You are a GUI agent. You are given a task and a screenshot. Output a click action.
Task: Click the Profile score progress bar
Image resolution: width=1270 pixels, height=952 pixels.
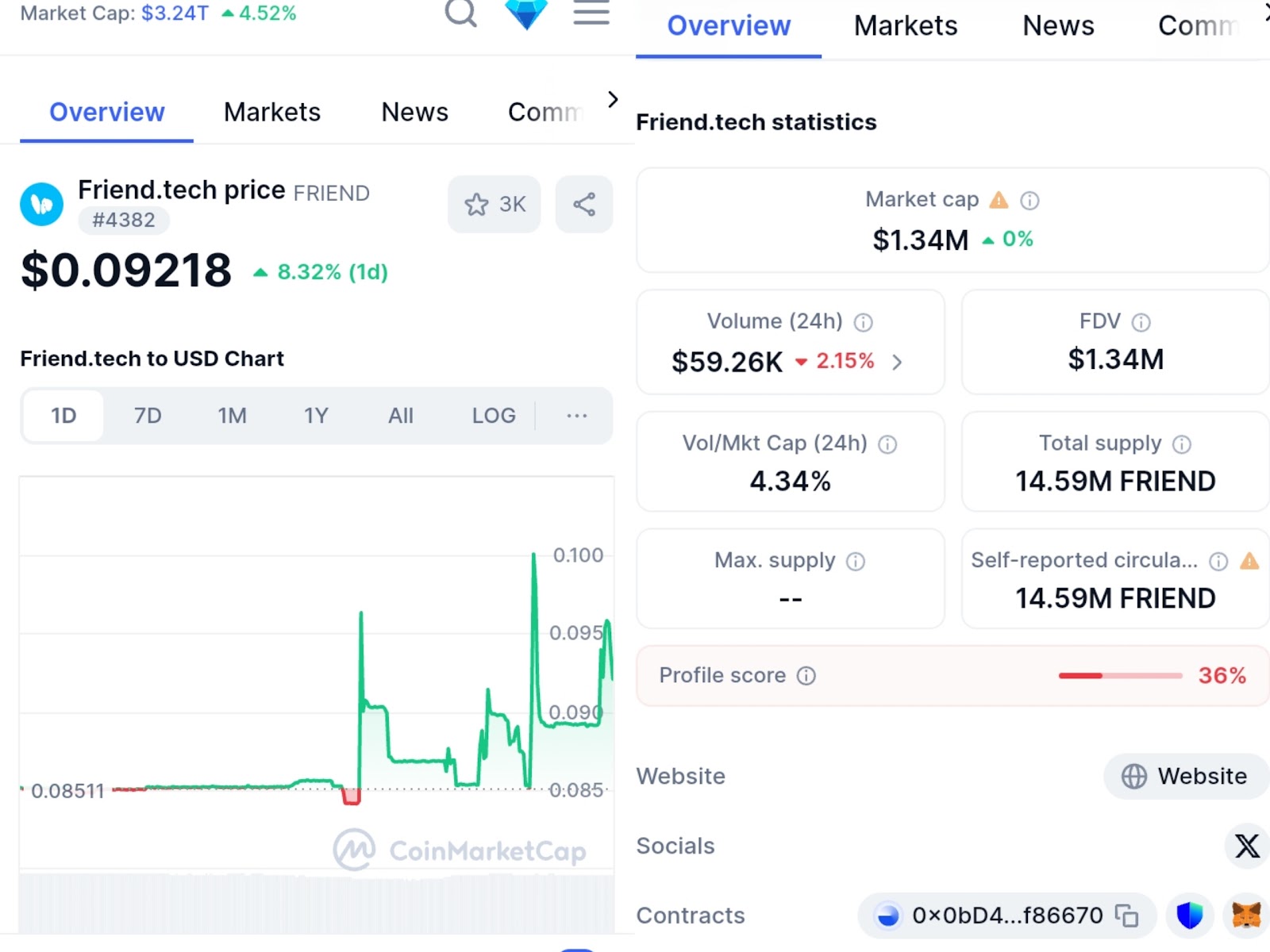coord(1120,676)
